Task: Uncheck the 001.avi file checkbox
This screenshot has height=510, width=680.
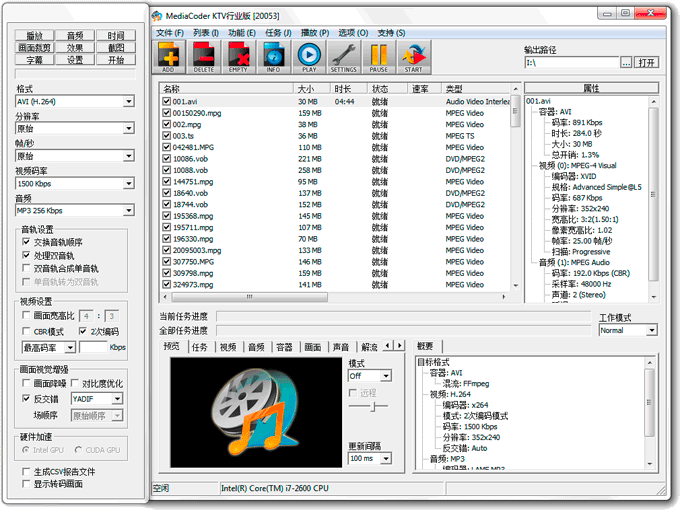Action: 167,101
